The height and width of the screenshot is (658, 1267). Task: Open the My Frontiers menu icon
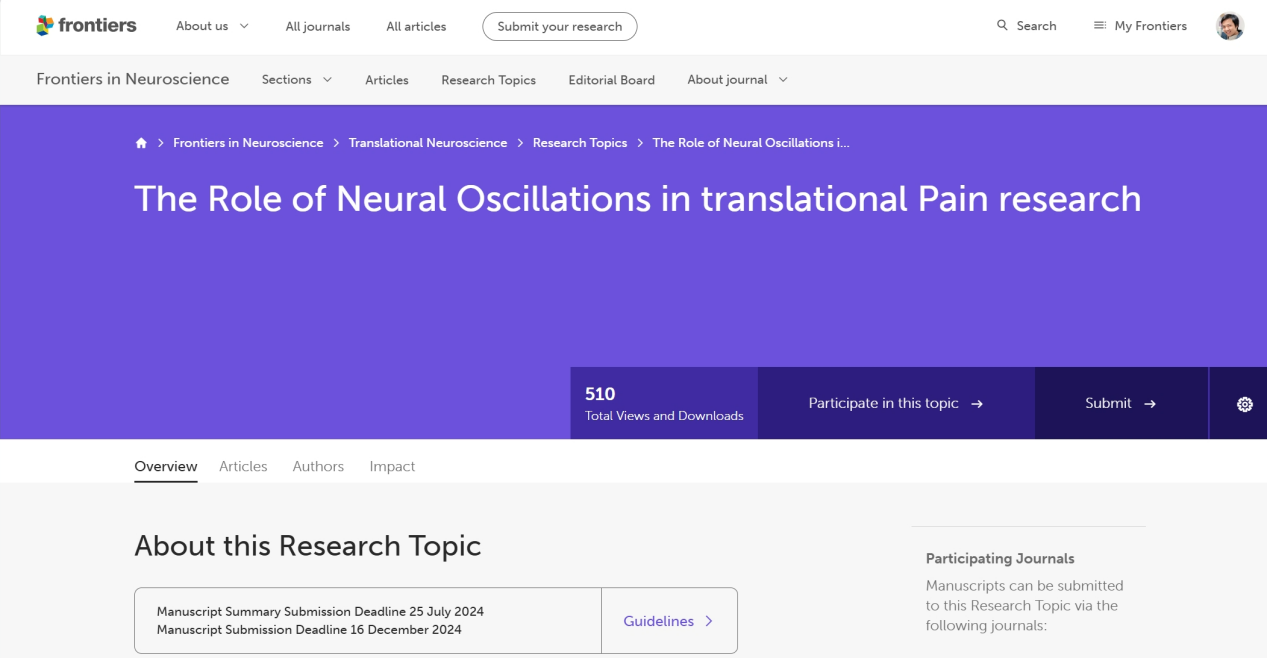(1100, 26)
